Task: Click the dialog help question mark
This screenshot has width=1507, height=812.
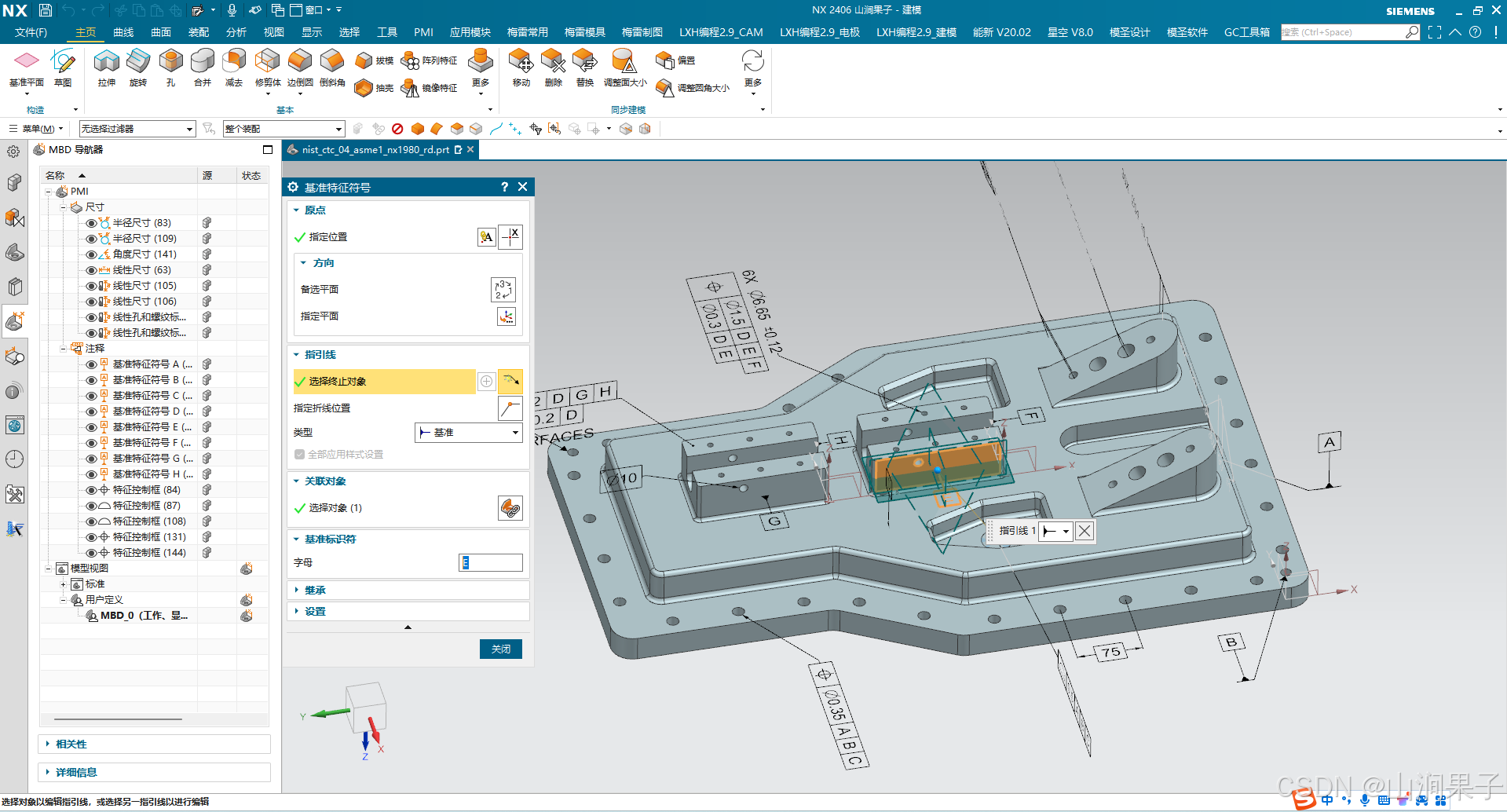Action: click(x=505, y=187)
